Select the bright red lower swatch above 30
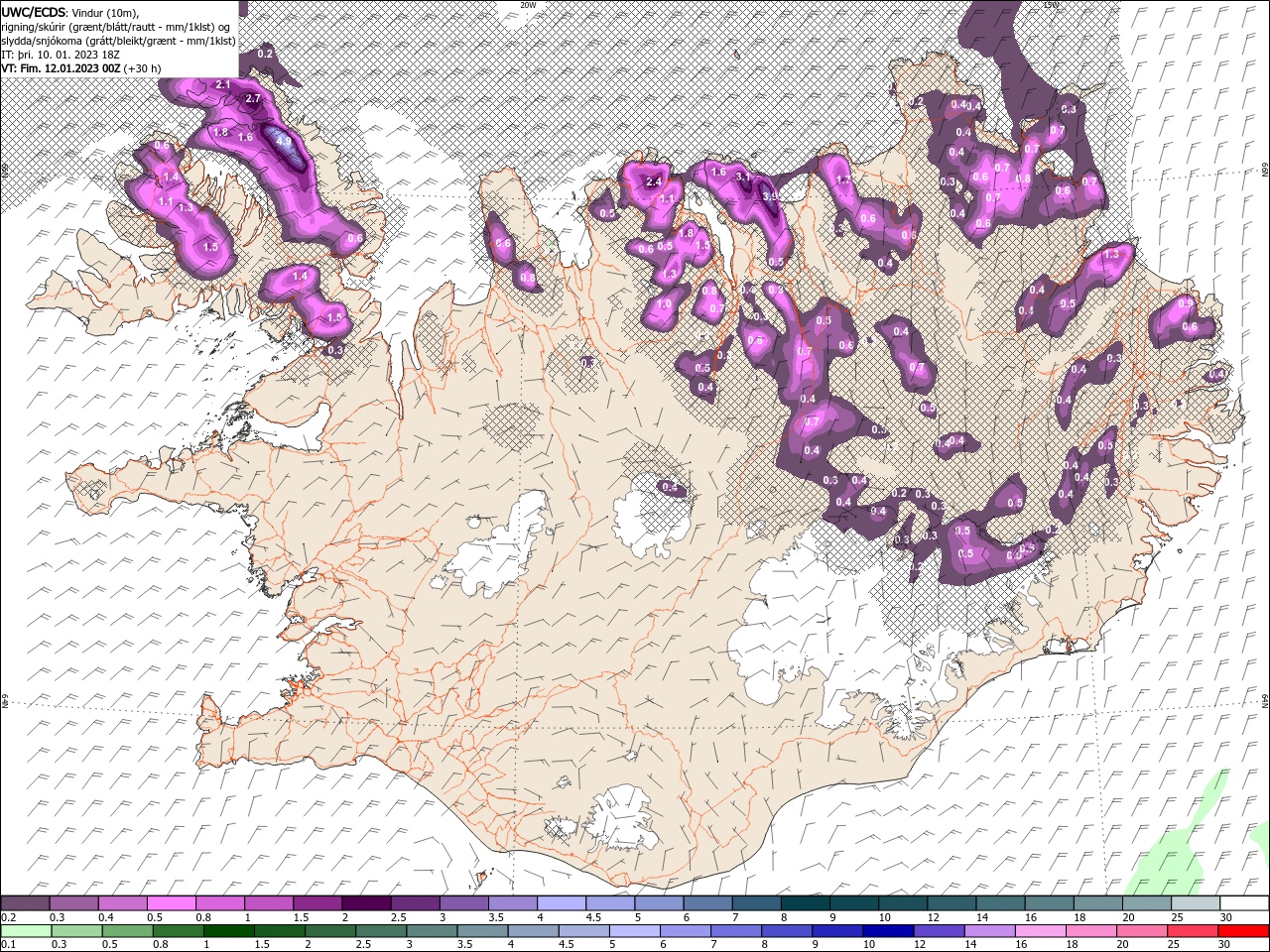Image resolution: width=1270 pixels, height=952 pixels. pyautogui.click(x=1244, y=931)
